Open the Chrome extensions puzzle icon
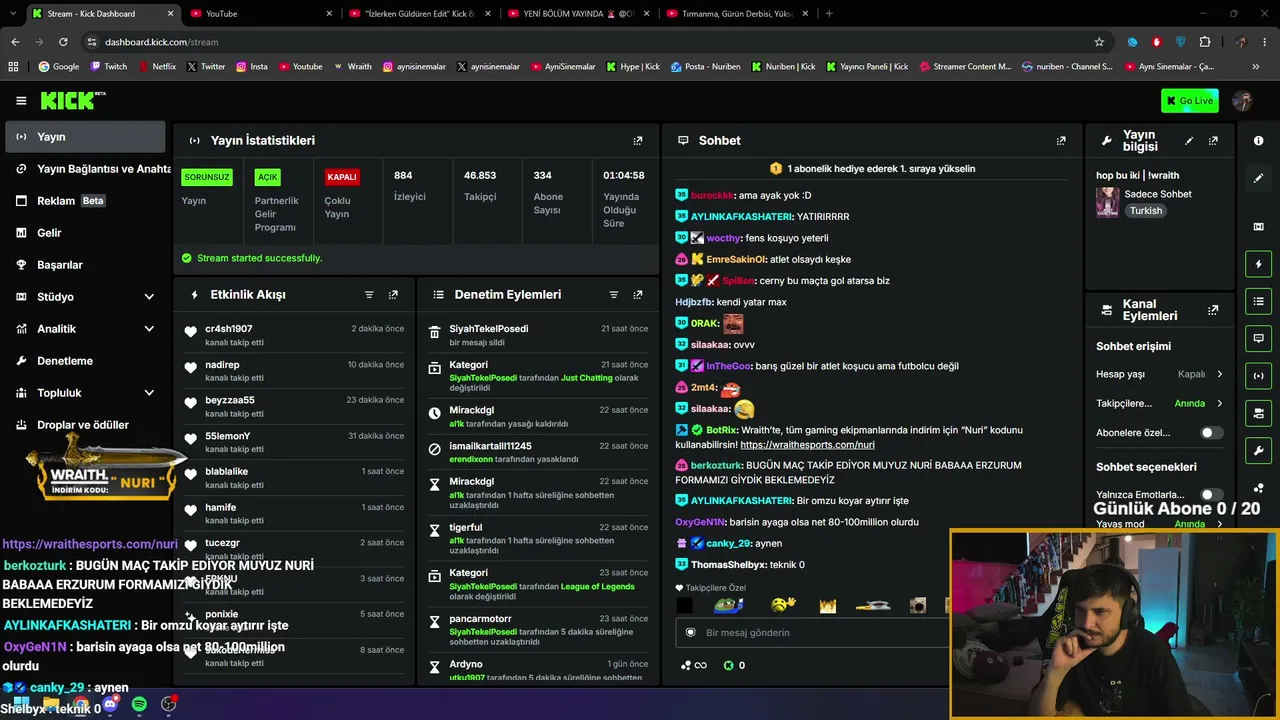Screen dimensions: 1280x720 pos(1204,42)
